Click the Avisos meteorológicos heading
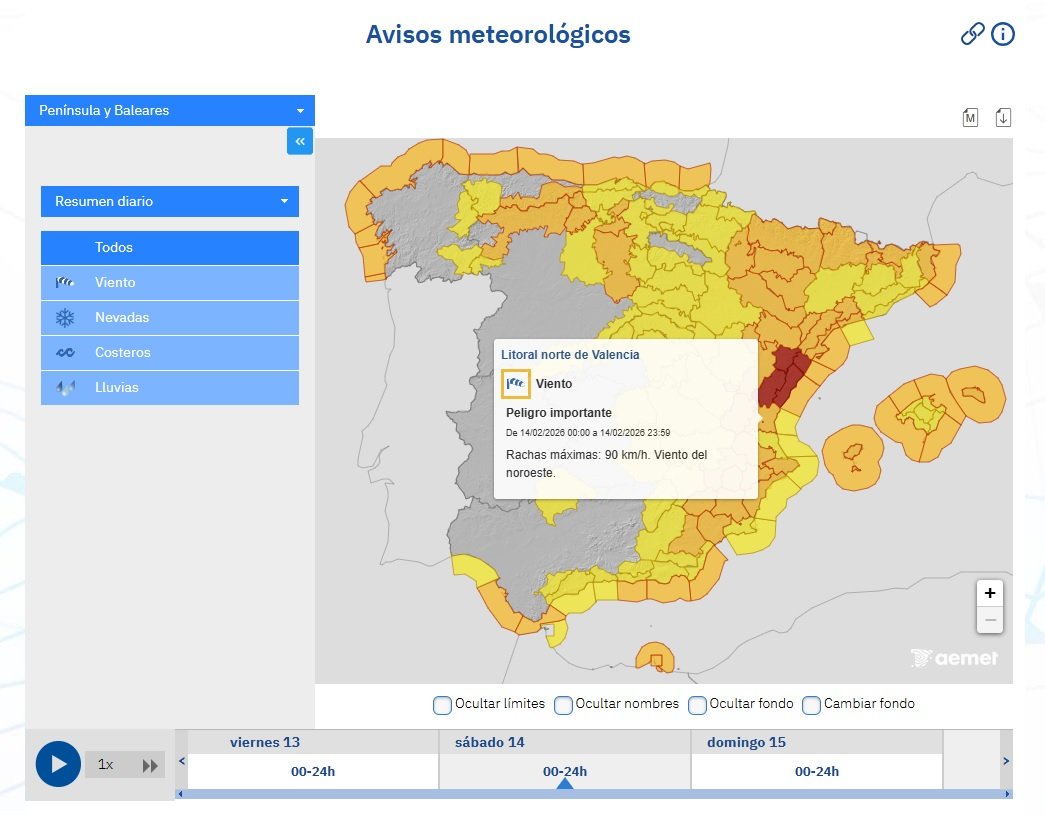 click(498, 35)
